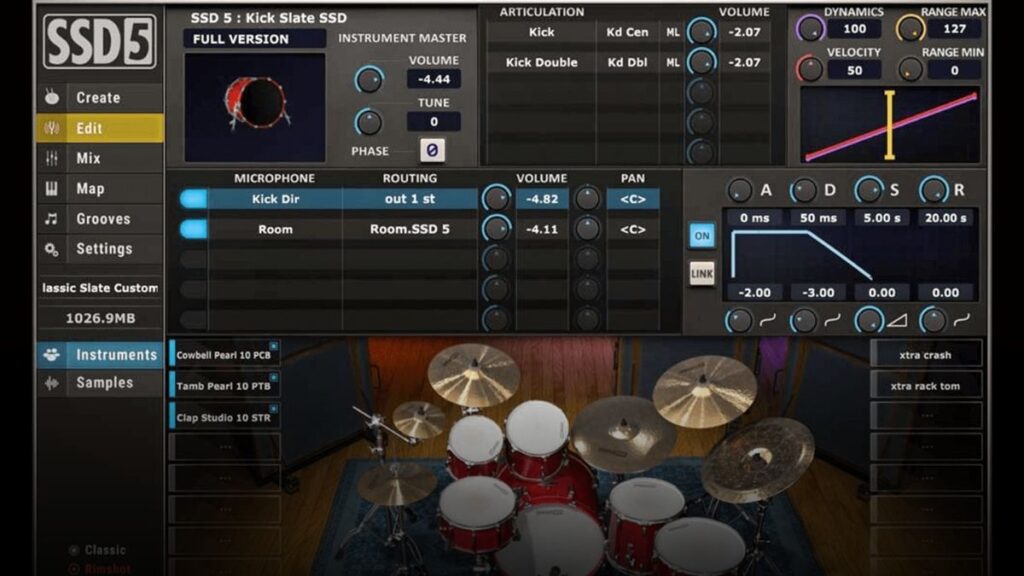Screen dimensions: 1024x576
Task: Adjust the Kick Dir microphone volume knob
Action: pos(496,199)
